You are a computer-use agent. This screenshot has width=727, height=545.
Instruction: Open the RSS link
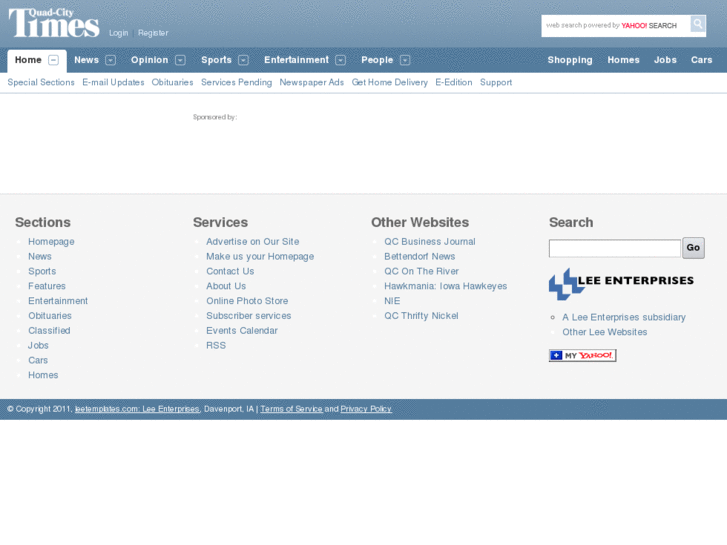tap(216, 346)
